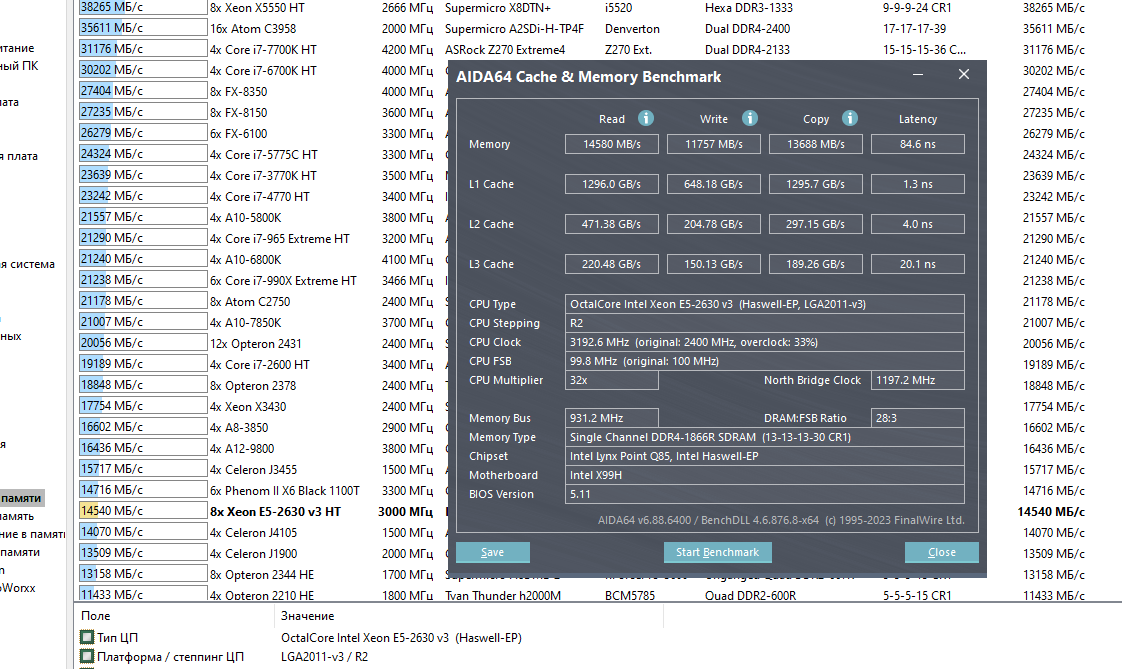The width and height of the screenshot is (1122, 669).
Task: Click Motherboard field Intel X99H
Action: 764,475
